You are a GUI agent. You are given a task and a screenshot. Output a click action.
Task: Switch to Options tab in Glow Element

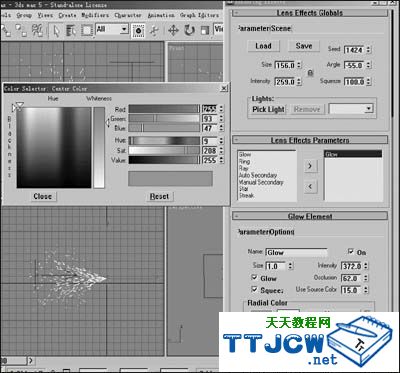(x=282, y=232)
